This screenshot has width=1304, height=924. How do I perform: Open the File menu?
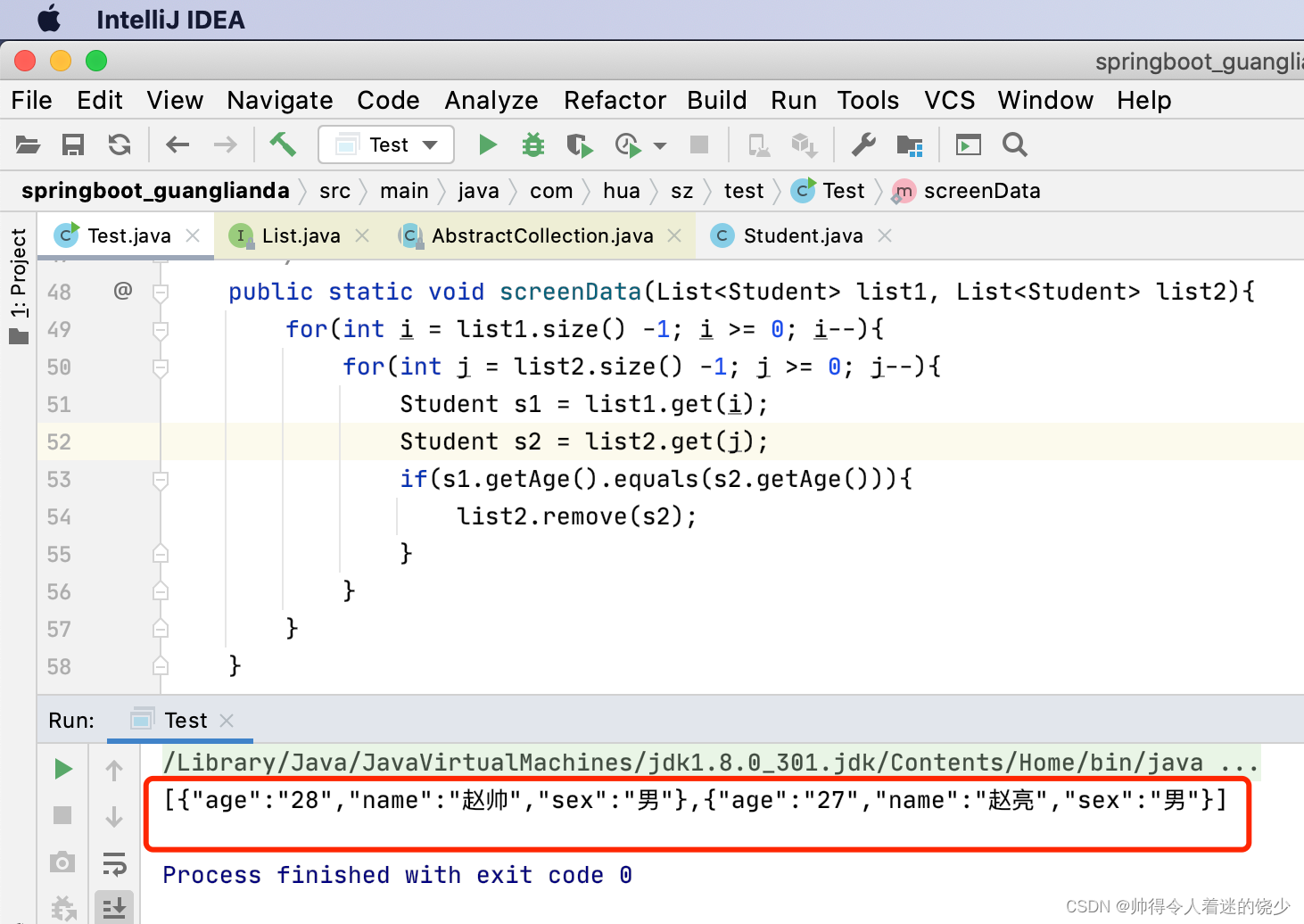click(x=32, y=100)
